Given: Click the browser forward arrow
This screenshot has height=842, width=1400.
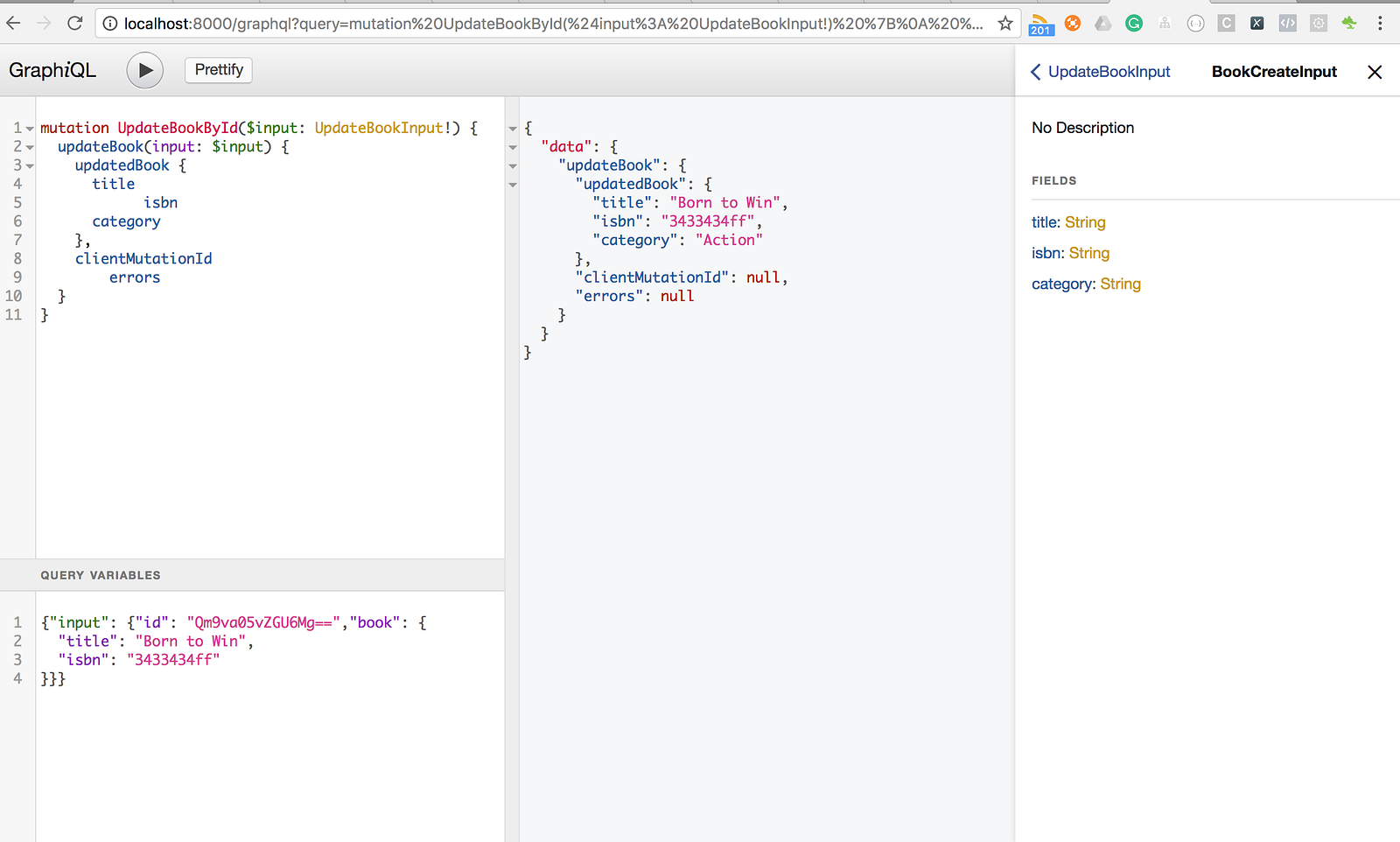Looking at the screenshot, I should click(44, 24).
